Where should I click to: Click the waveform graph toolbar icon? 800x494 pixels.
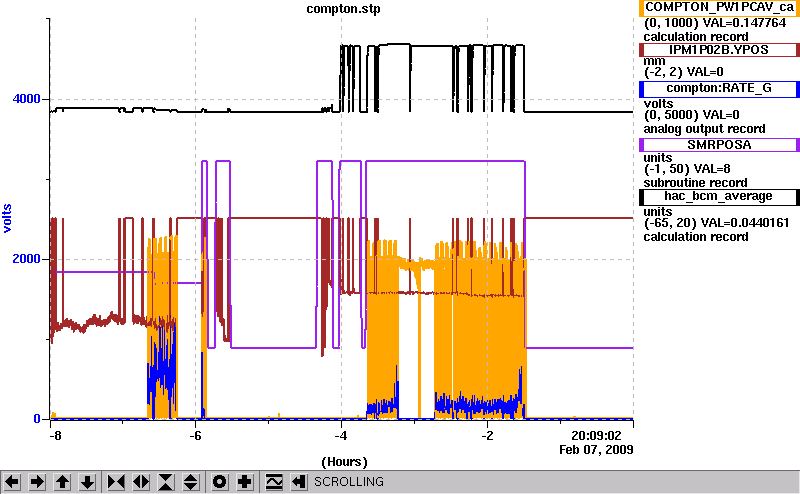[274, 482]
